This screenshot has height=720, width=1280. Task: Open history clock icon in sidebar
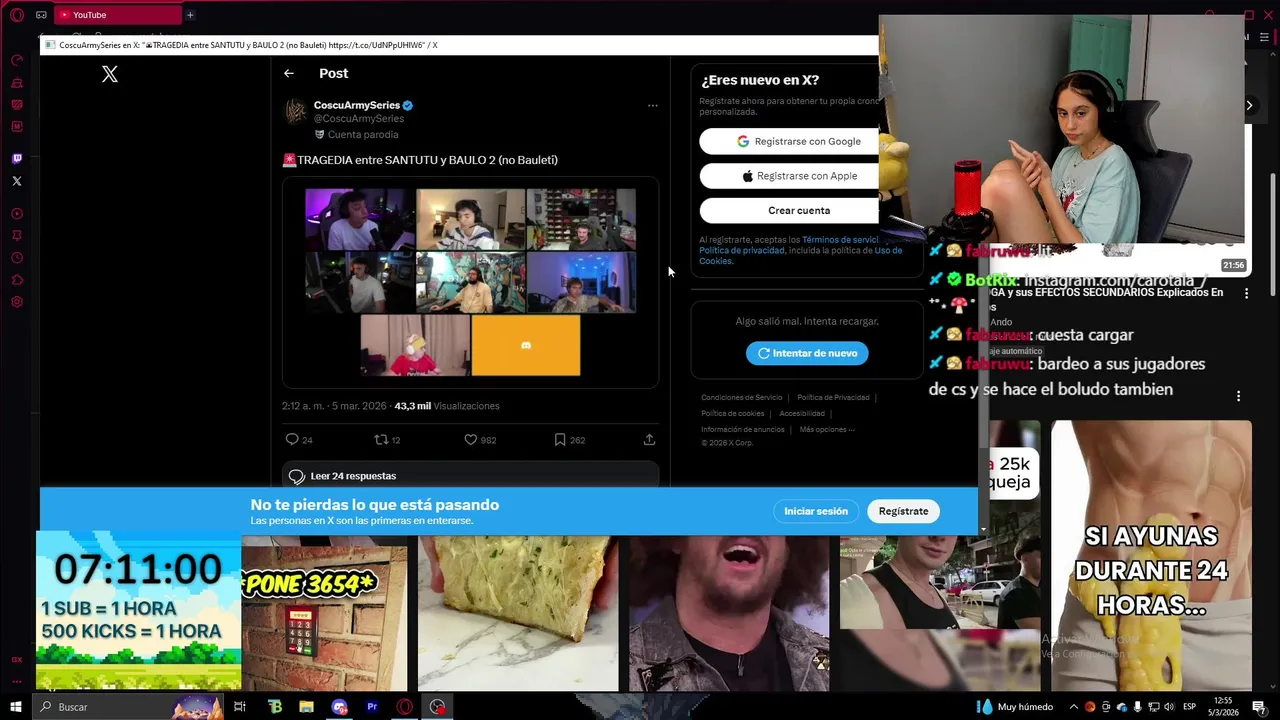[x=17, y=258]
